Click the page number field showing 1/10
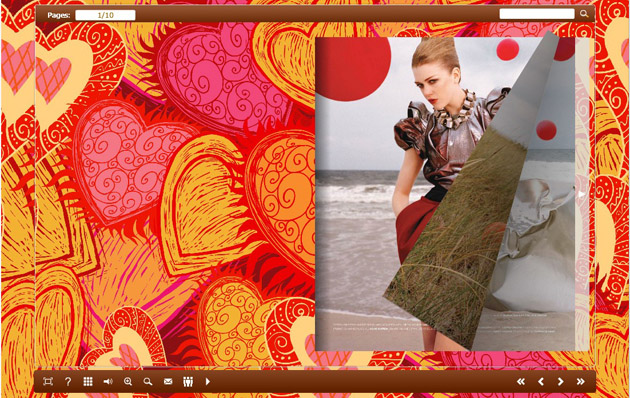The height and width of the screenshot is (398, 630). click(105, 15)
